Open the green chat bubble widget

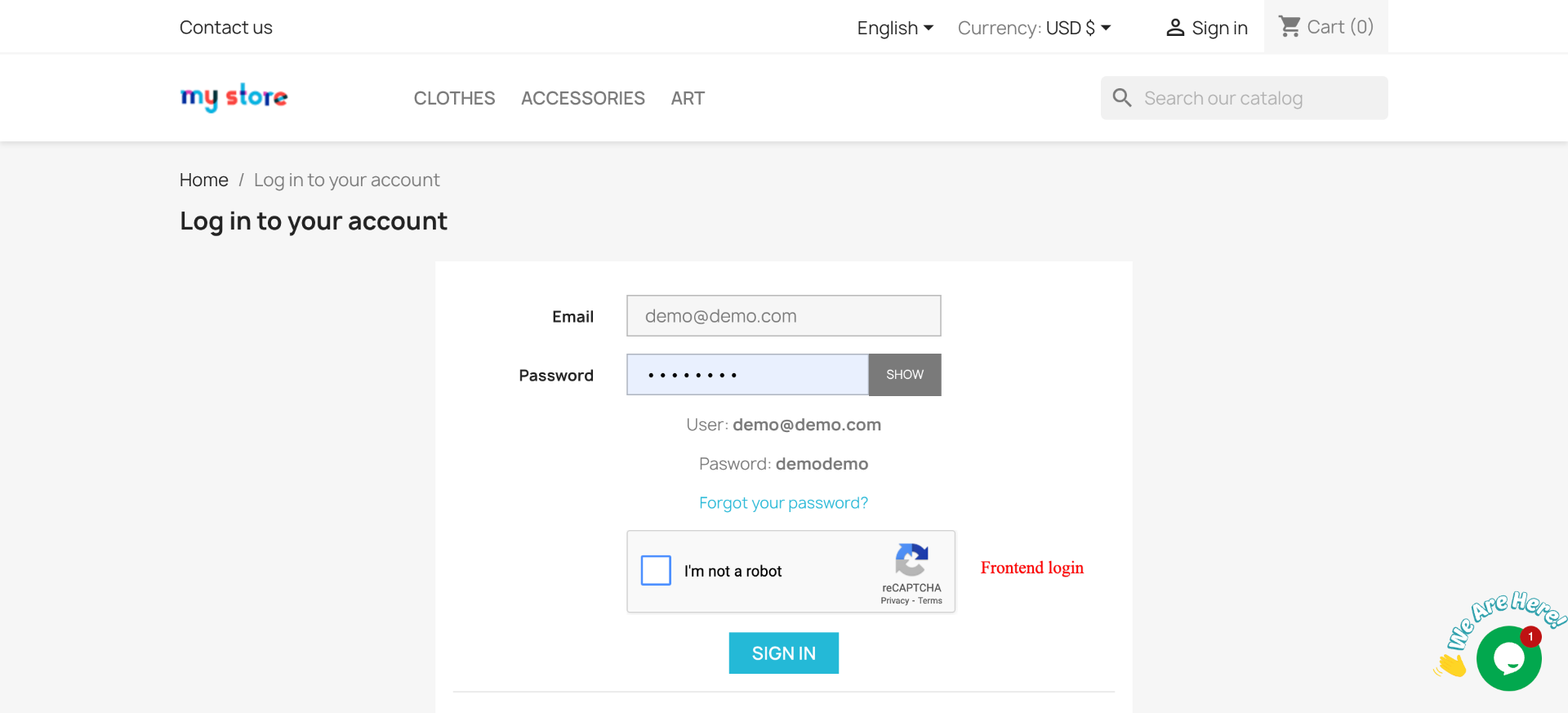[1508, 659]
